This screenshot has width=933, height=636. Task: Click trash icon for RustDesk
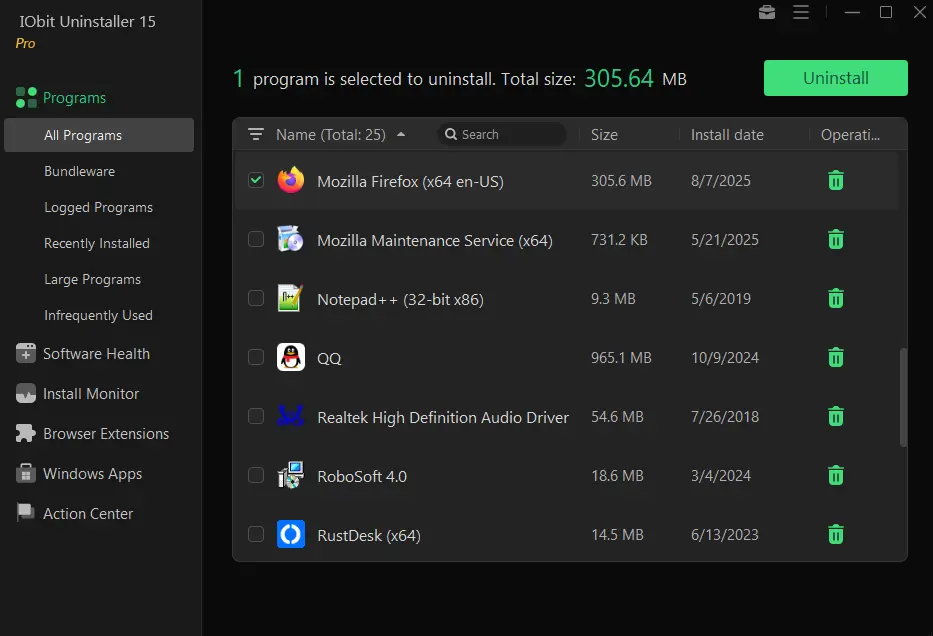(835, 534)
